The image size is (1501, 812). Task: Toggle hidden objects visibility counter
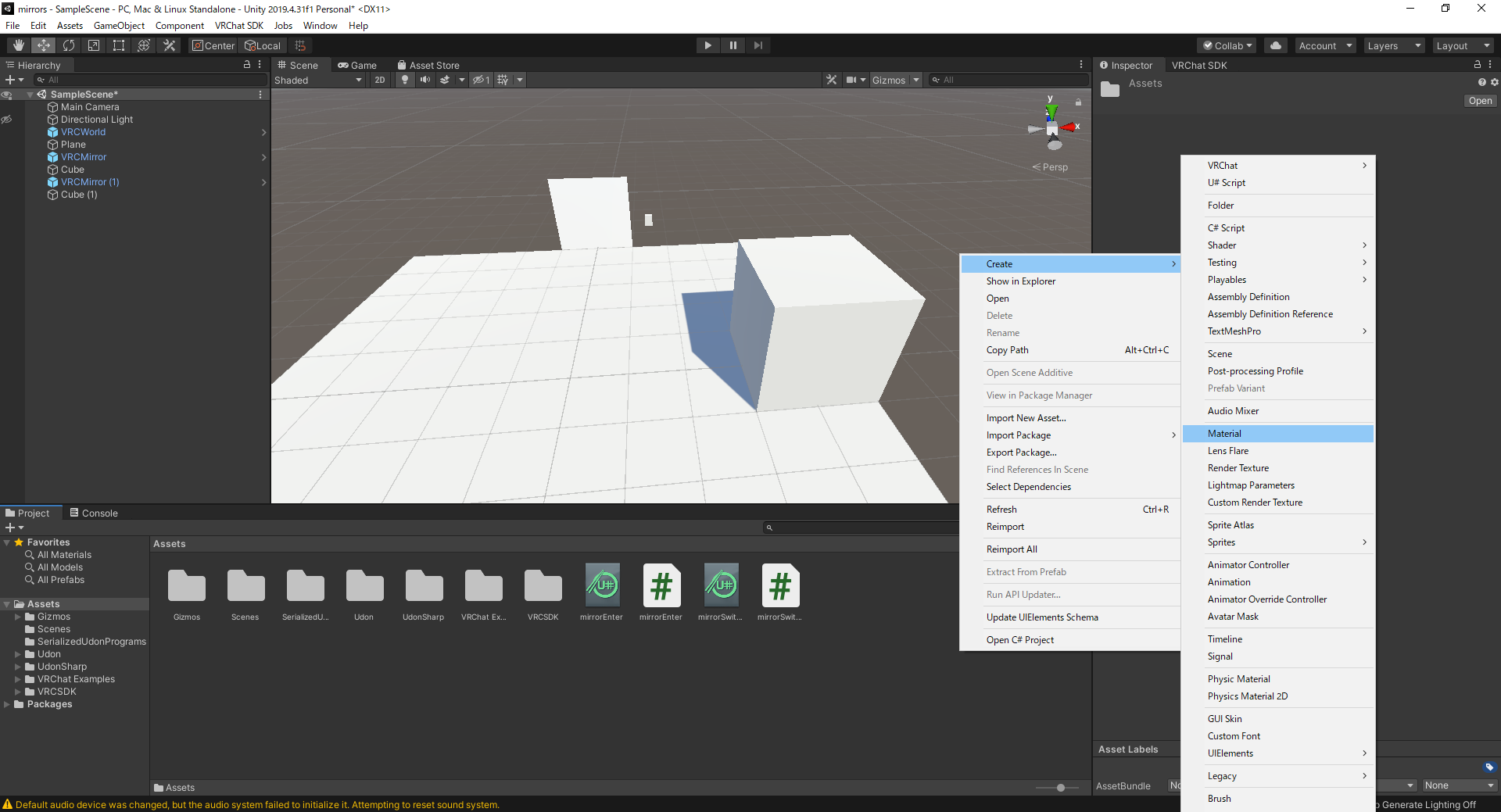click(481, 80)
